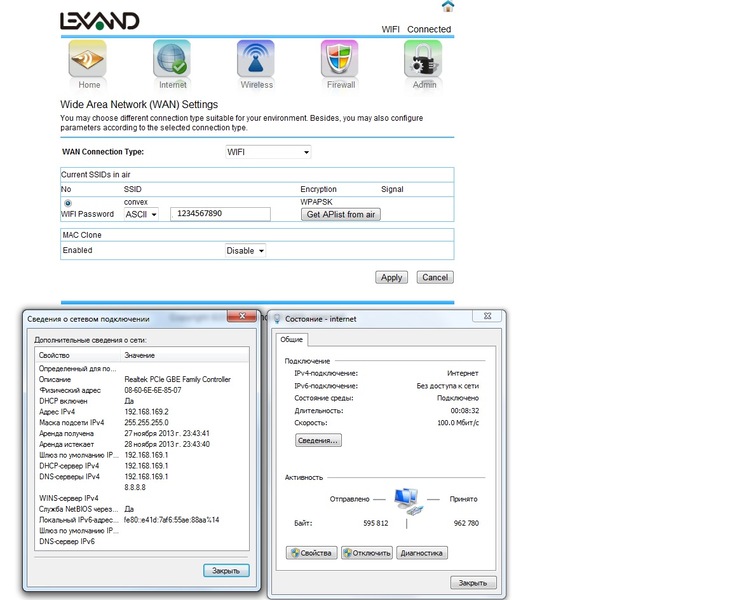The height and width of the screenshot is (600, 732).
Task: Expand the WAN Connection Type dropdown
Action: [x=268, y=152]
